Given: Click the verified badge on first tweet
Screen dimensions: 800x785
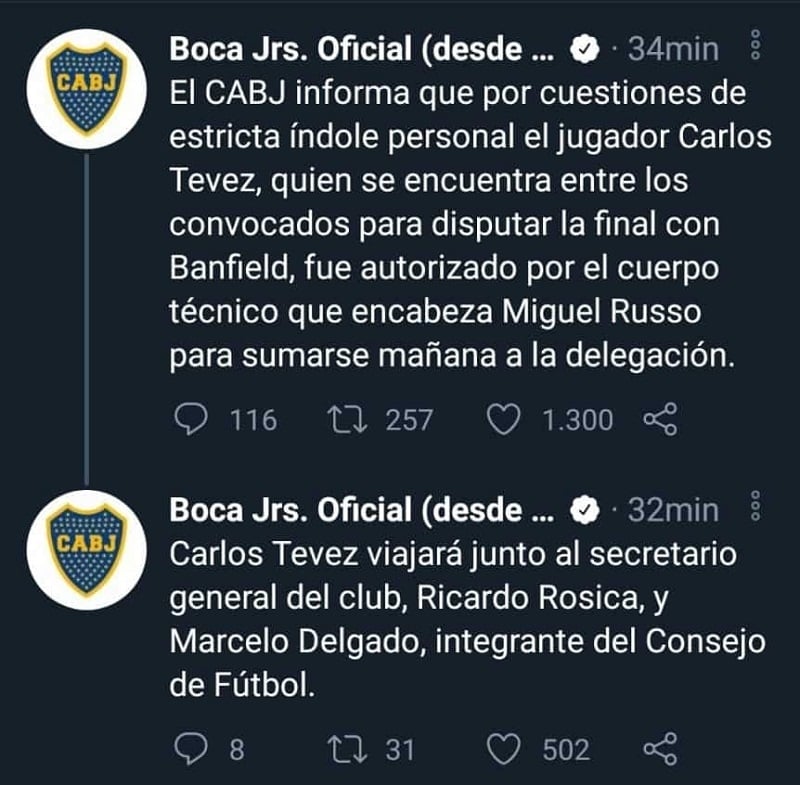Looking at the screenshot, I should (583, 49).
